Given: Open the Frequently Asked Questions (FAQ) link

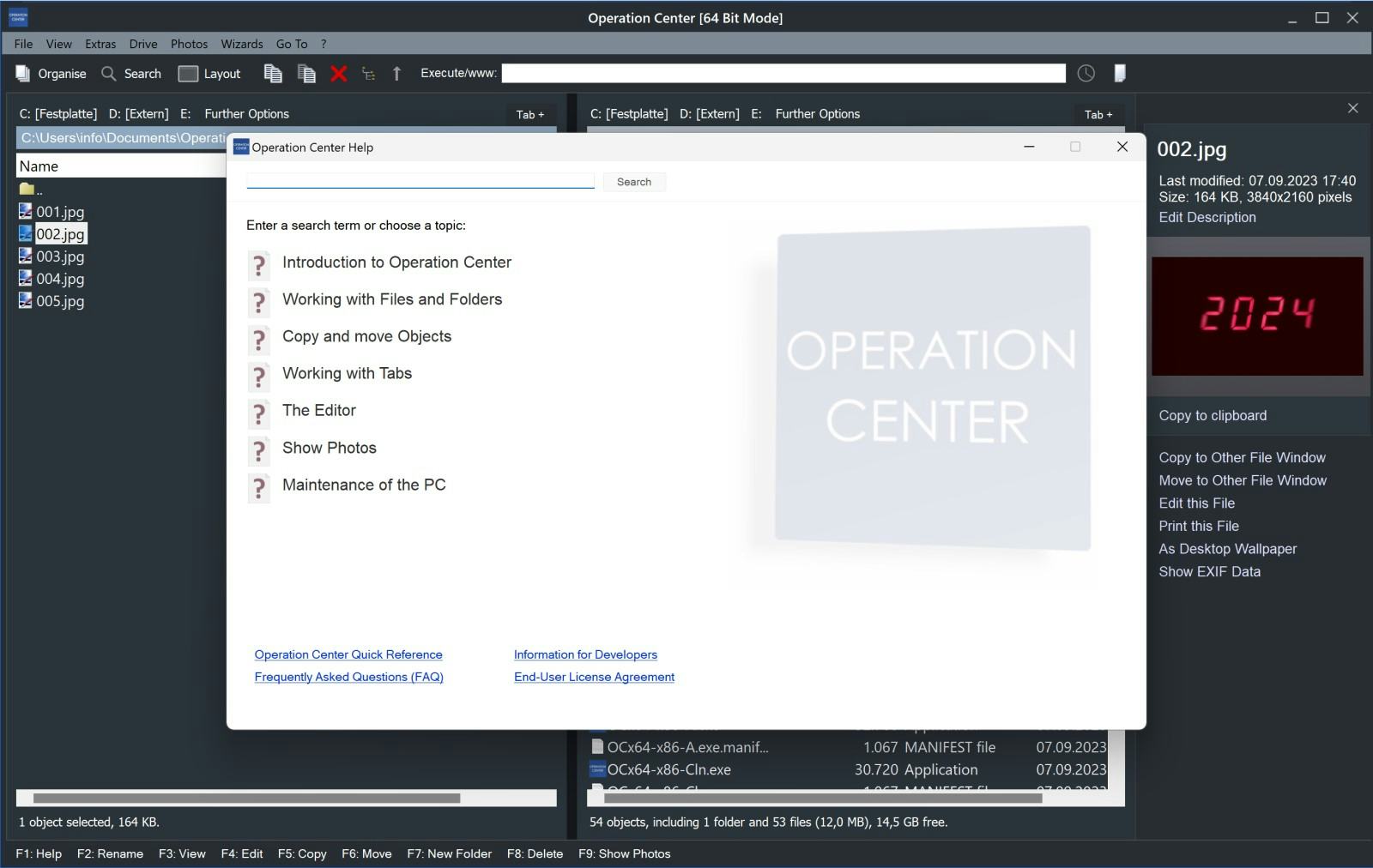Looking at the screenshot, I should [x=348, y=677].
